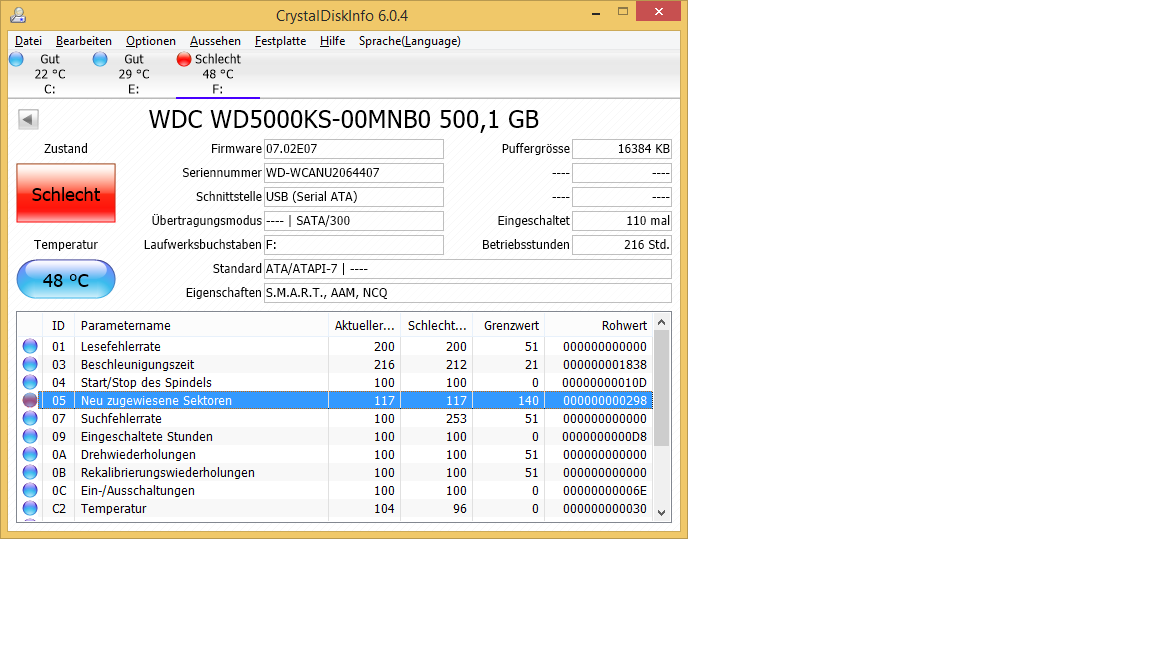1152x648 pixels.
Task: Select the Suchfehlerrate row text
Action: click(x=121, y=419)
